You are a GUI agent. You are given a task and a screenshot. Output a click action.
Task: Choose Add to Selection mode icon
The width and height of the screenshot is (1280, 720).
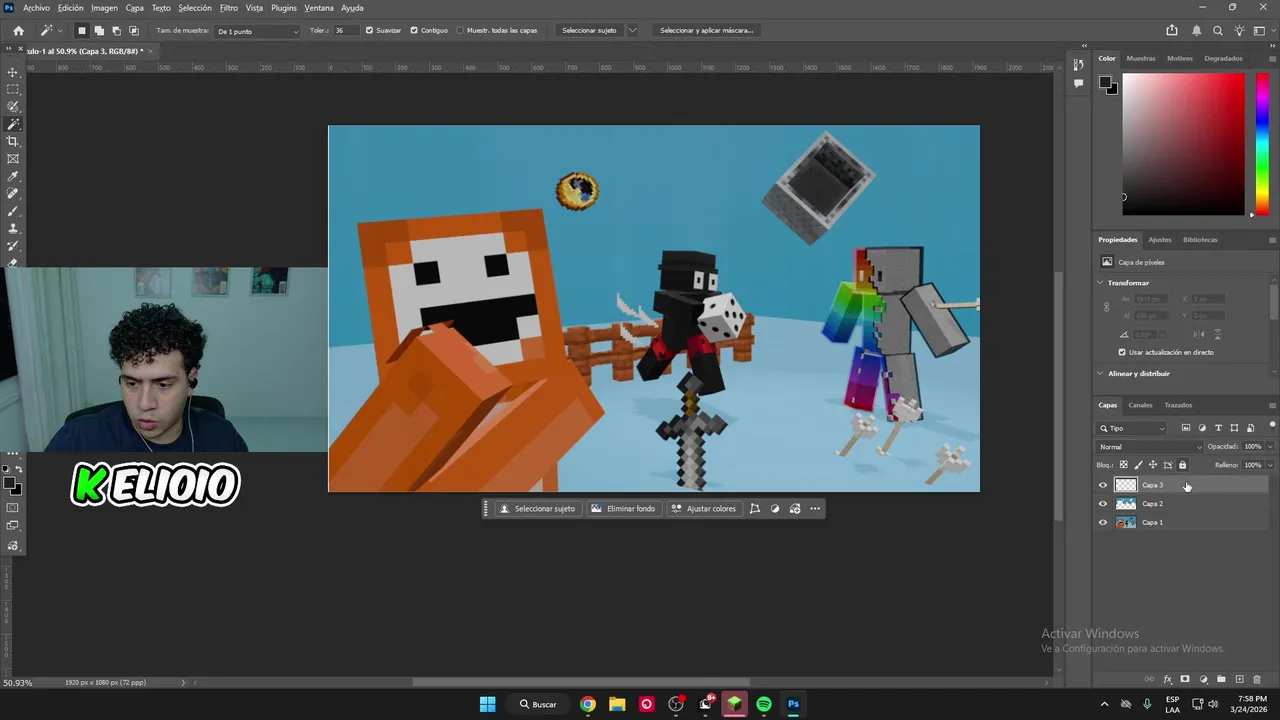pyautogui.click(x=99, y=31)
